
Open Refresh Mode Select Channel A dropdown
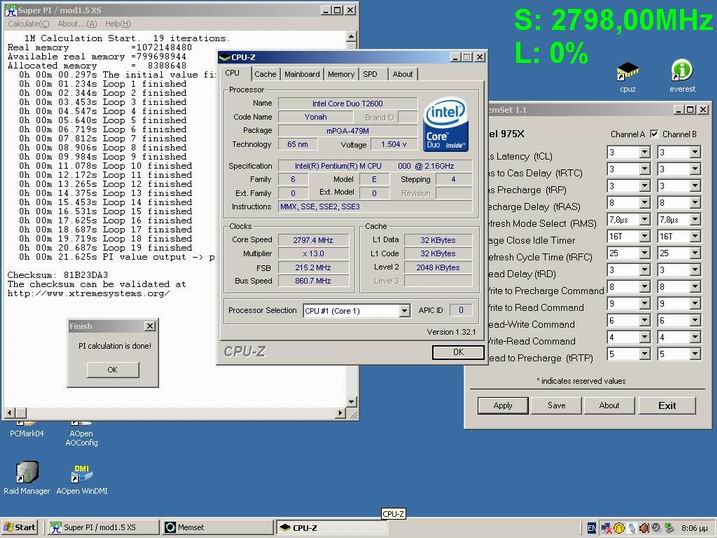[644, 220]
